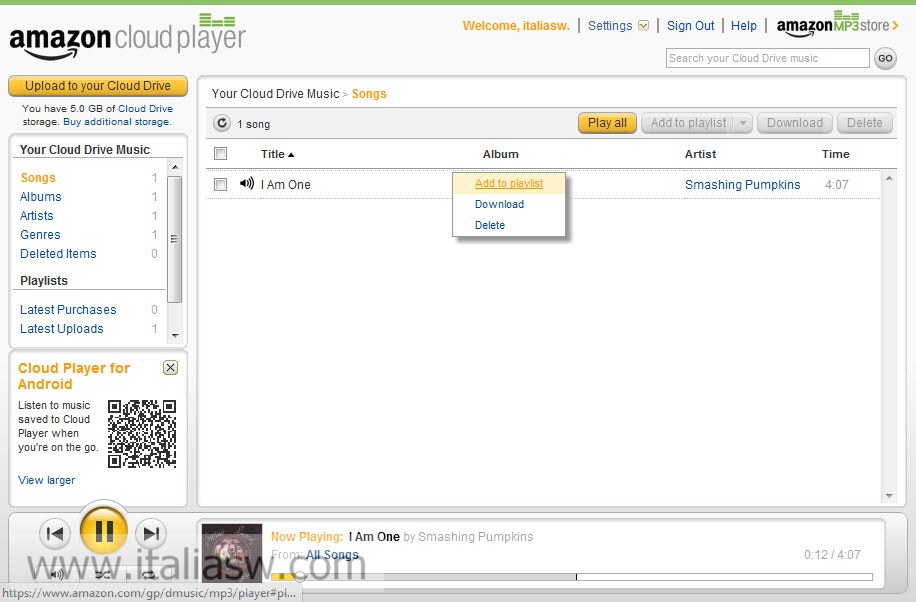The image size is (916, 602).
Task: Click the sidebar scrollbar up arrow
Action: pyautogui.click(x=175, y=167)
